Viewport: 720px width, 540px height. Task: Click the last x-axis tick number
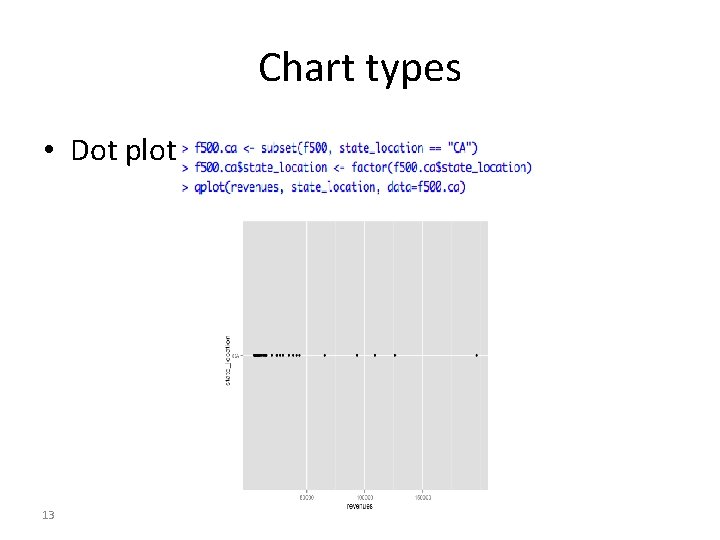(423, 497)
